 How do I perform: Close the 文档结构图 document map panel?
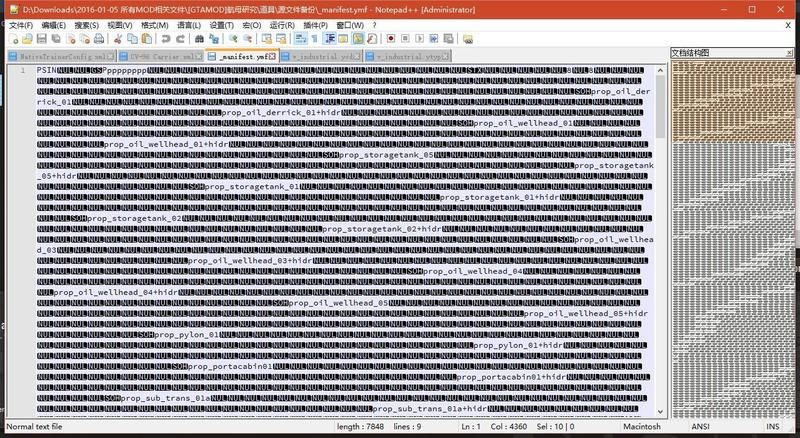(790, 52)
